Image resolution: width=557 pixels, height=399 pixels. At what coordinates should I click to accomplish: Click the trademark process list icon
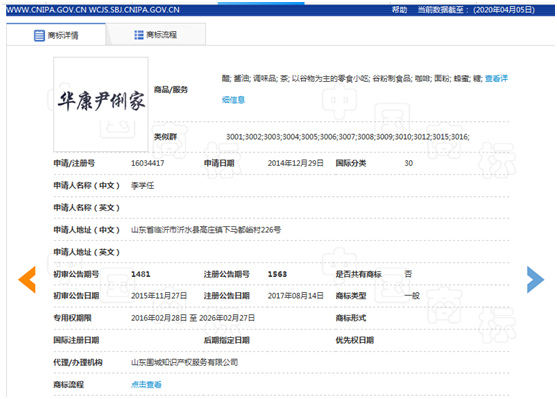point(139,35)
